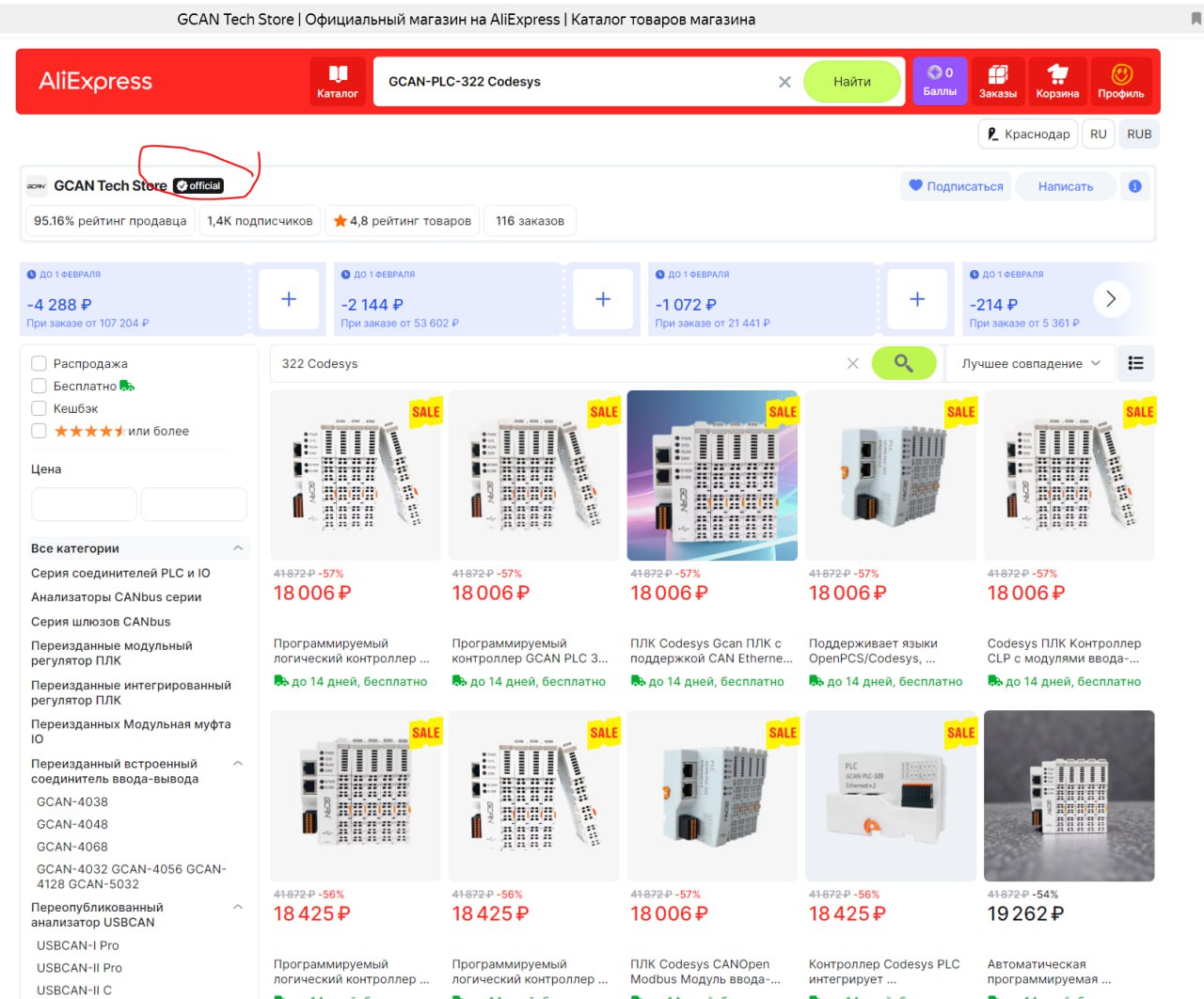Open the Баллы points icon
Screen dimensions: 1204x999
tap(940, 81)
